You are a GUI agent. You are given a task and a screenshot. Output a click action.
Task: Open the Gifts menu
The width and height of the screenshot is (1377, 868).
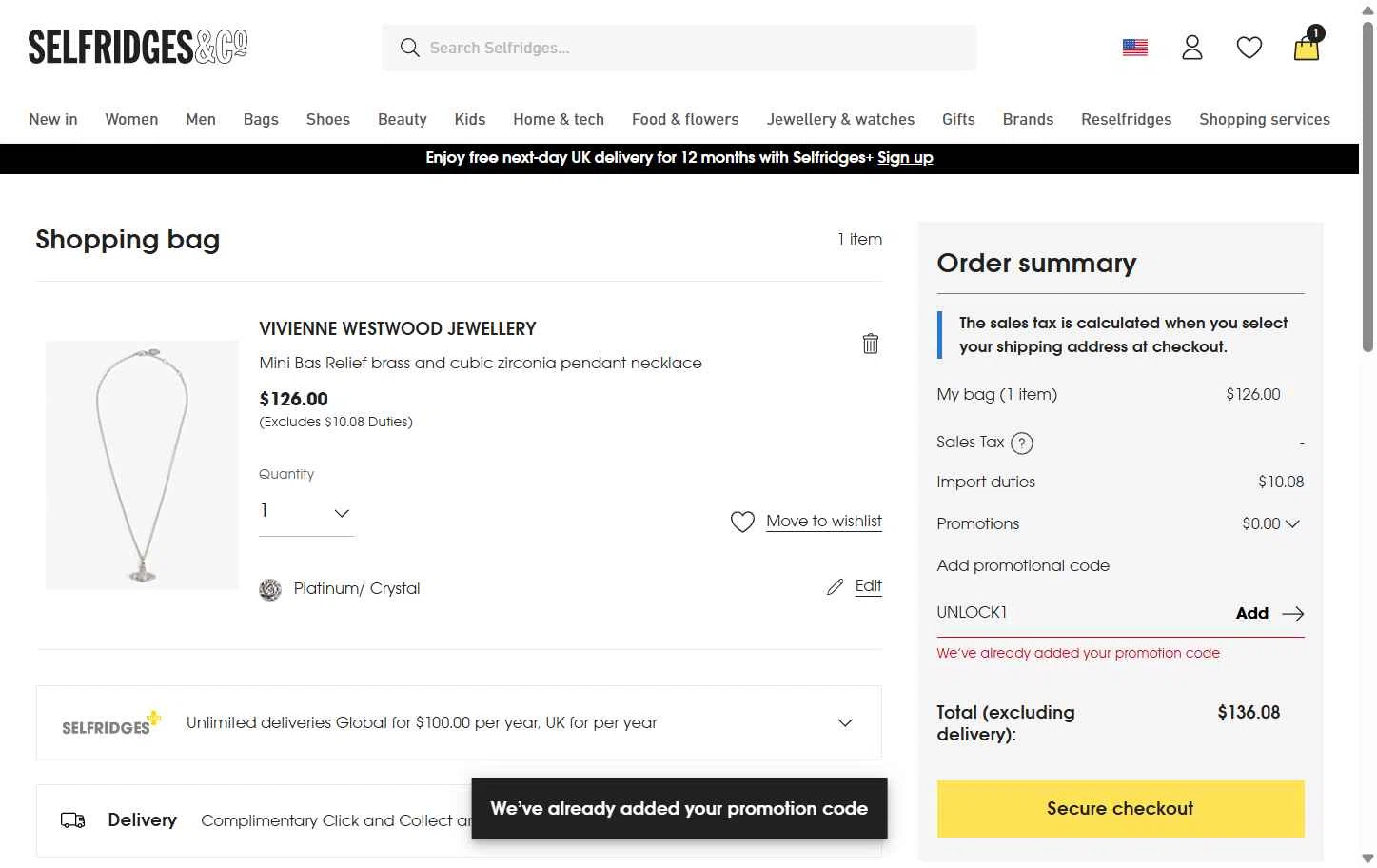pos(958,119)
